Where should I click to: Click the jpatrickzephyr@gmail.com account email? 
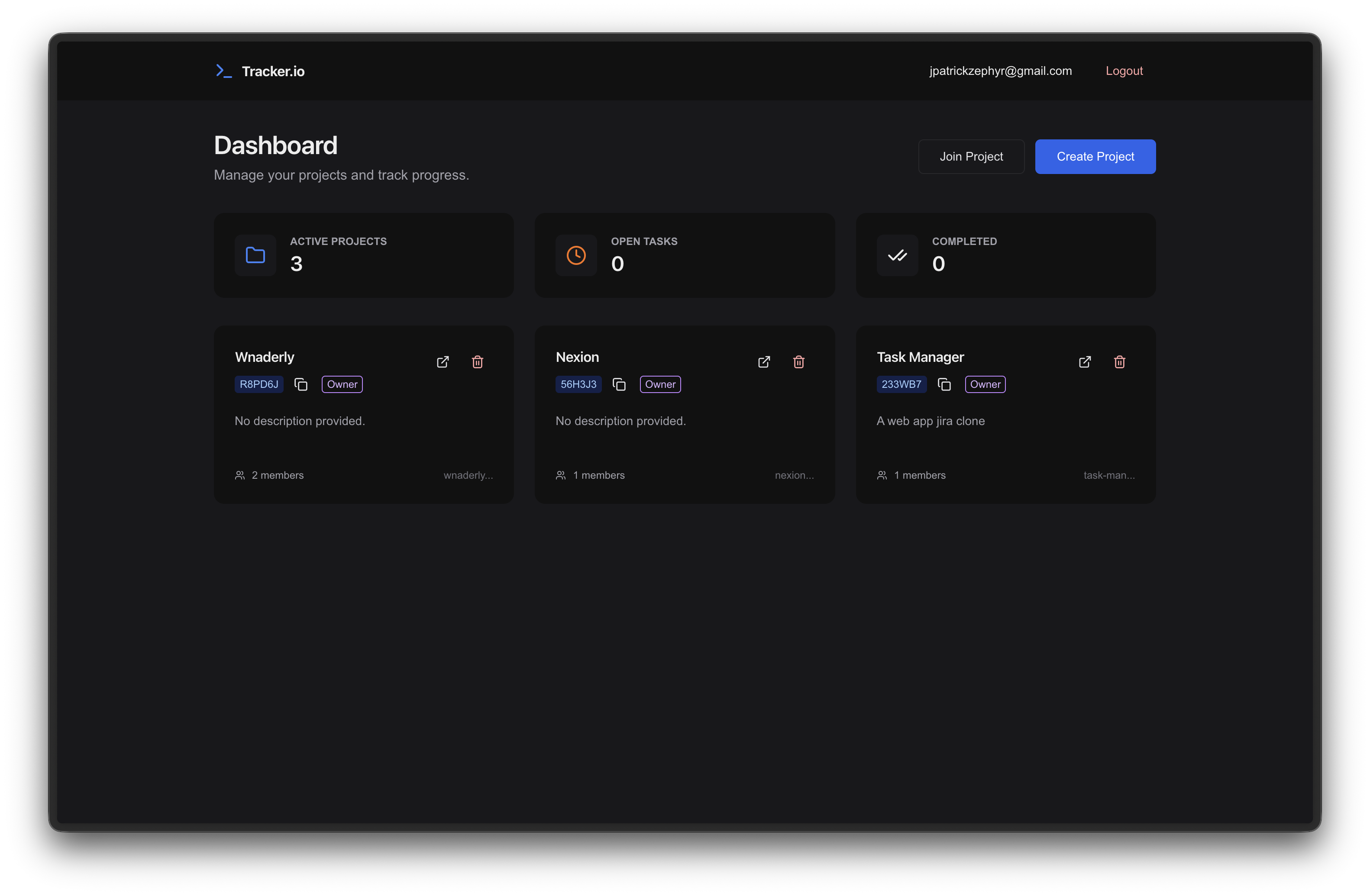tap(1001, 71)
